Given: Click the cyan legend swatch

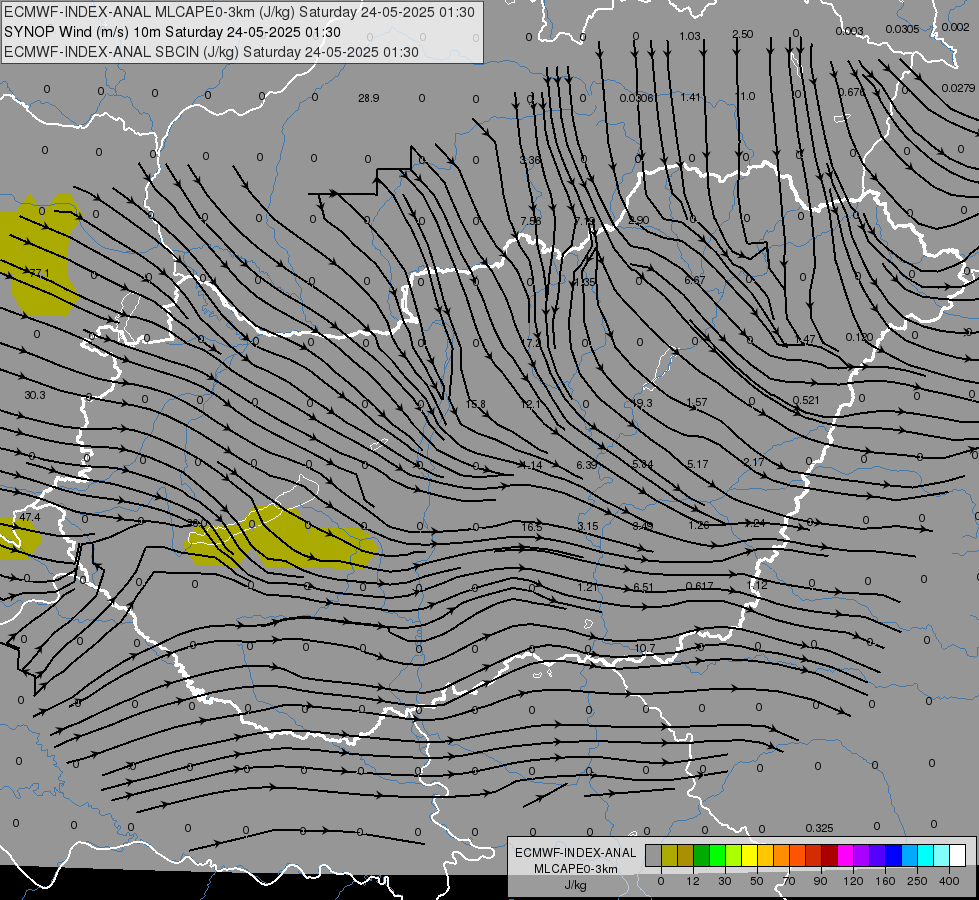Looking at the screenshot, I should coord(925,855).
